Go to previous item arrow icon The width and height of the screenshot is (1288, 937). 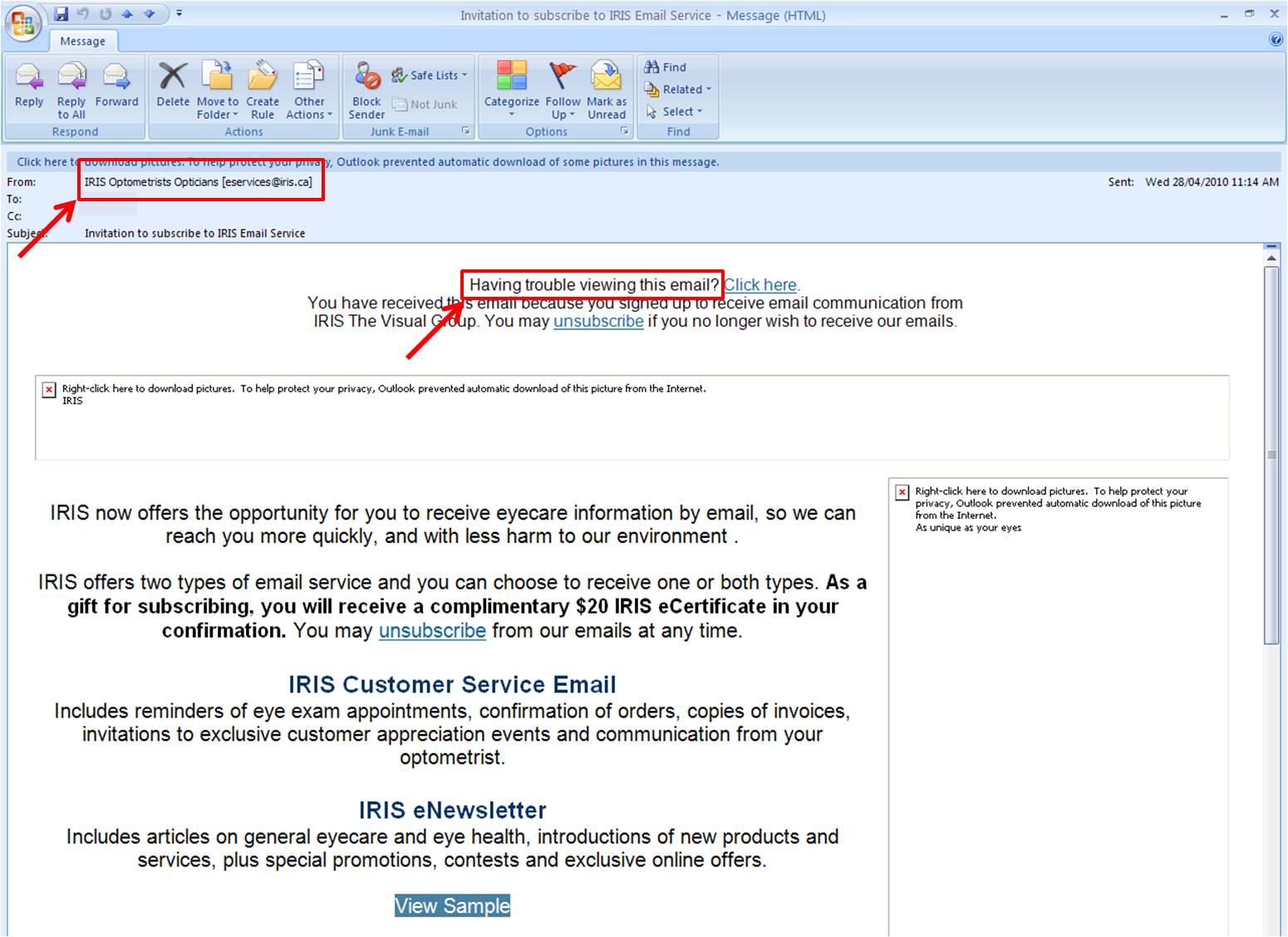pyautogui.click(x=127, y=13)
